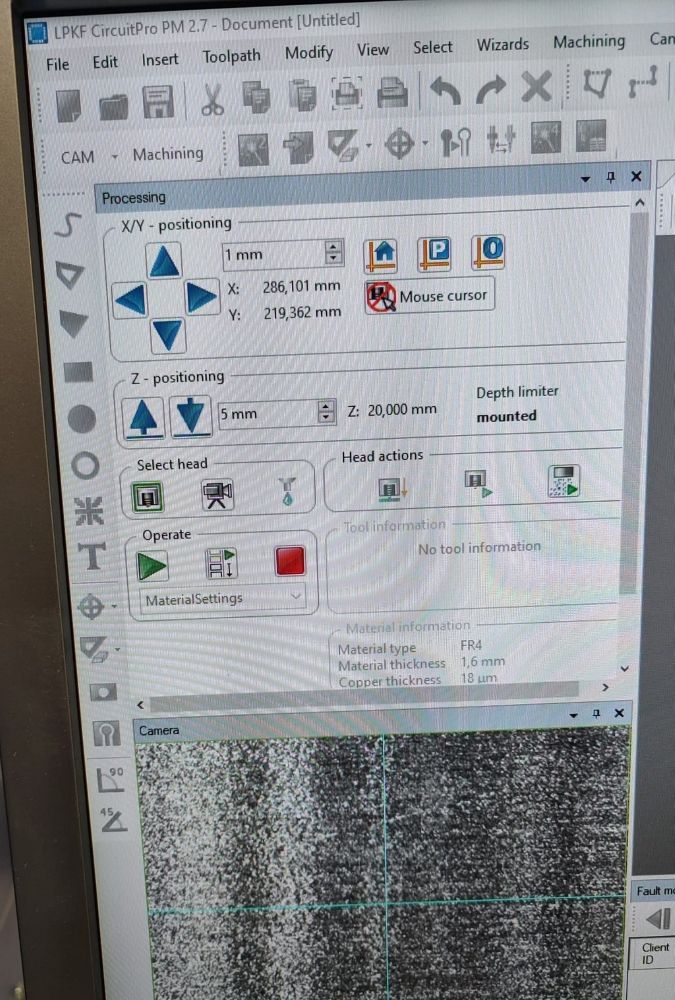Open the Toolpath menu
This screenshot has height=1000, width=675.
[x=231, y=56]
